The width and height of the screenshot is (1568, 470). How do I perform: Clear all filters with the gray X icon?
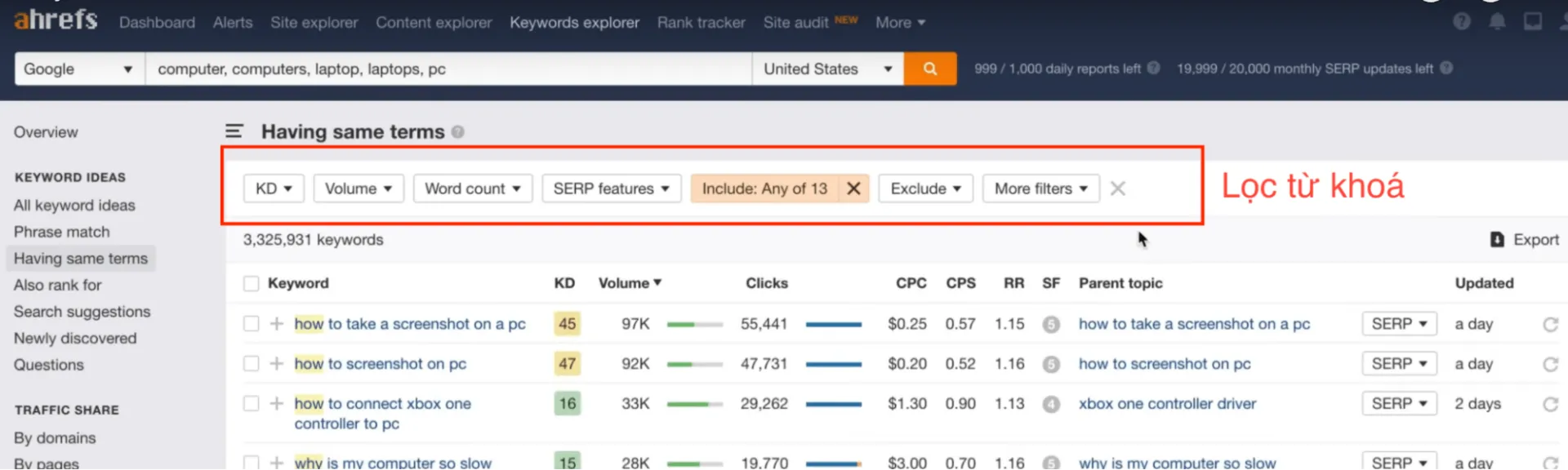1118,188
